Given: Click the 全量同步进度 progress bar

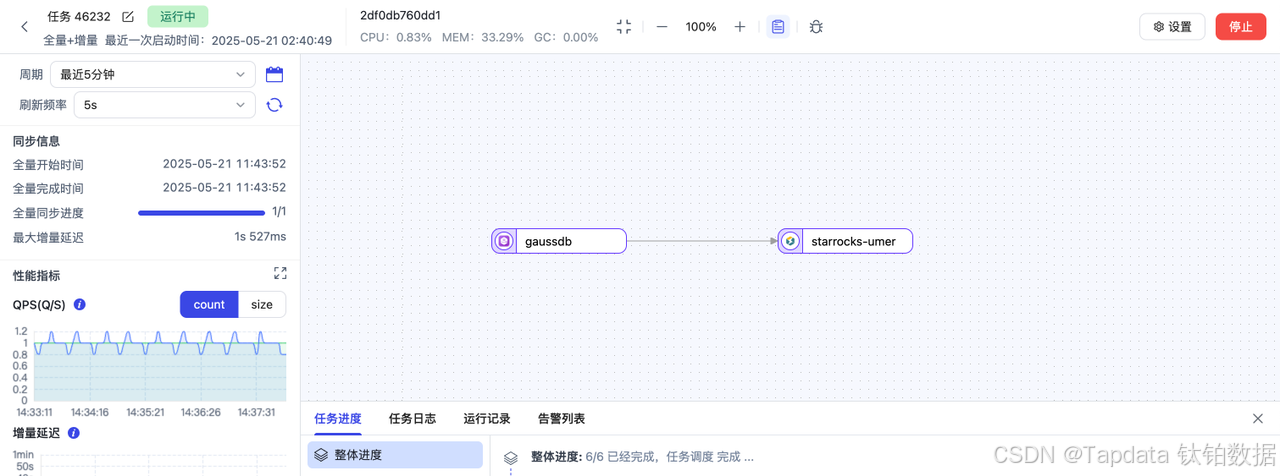Looking at the screenshot, I should pyautogui.click(x=201, y=213).
